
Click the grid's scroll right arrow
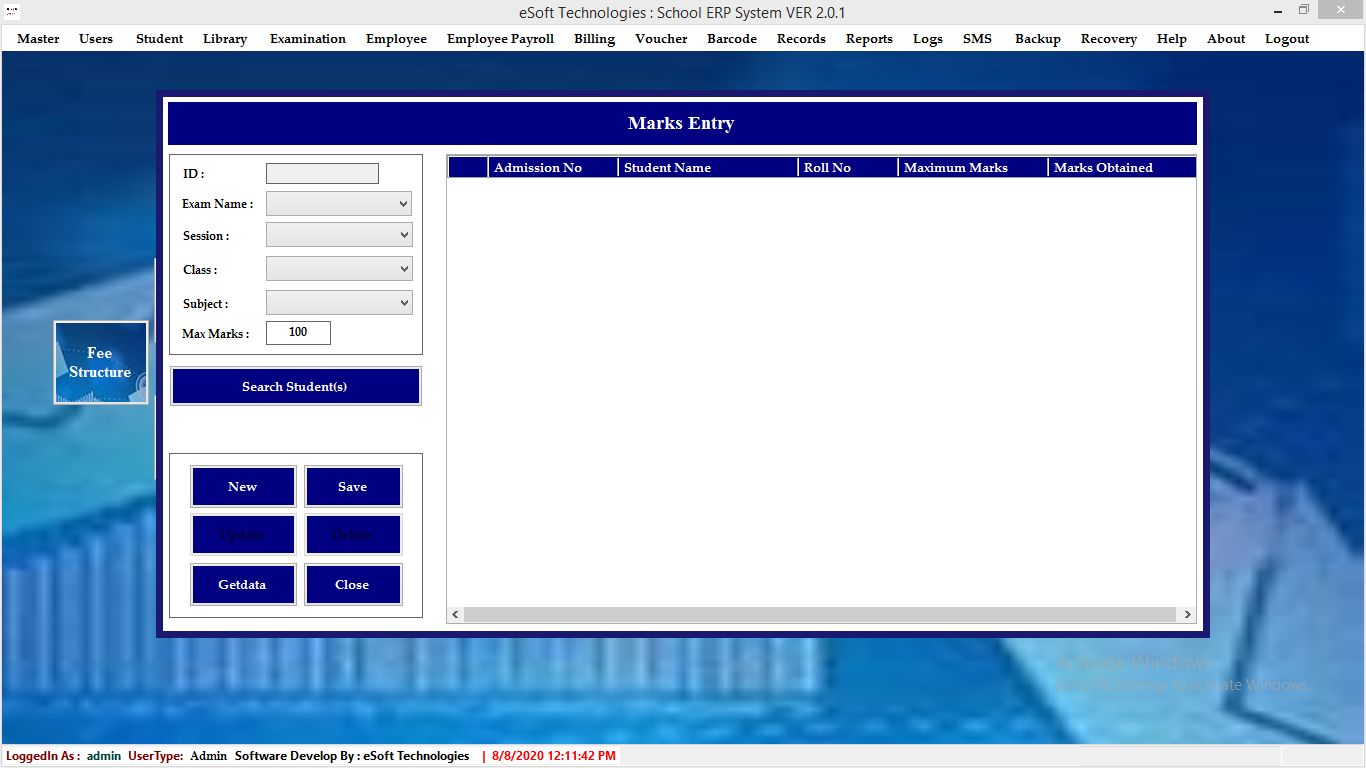1187,615
